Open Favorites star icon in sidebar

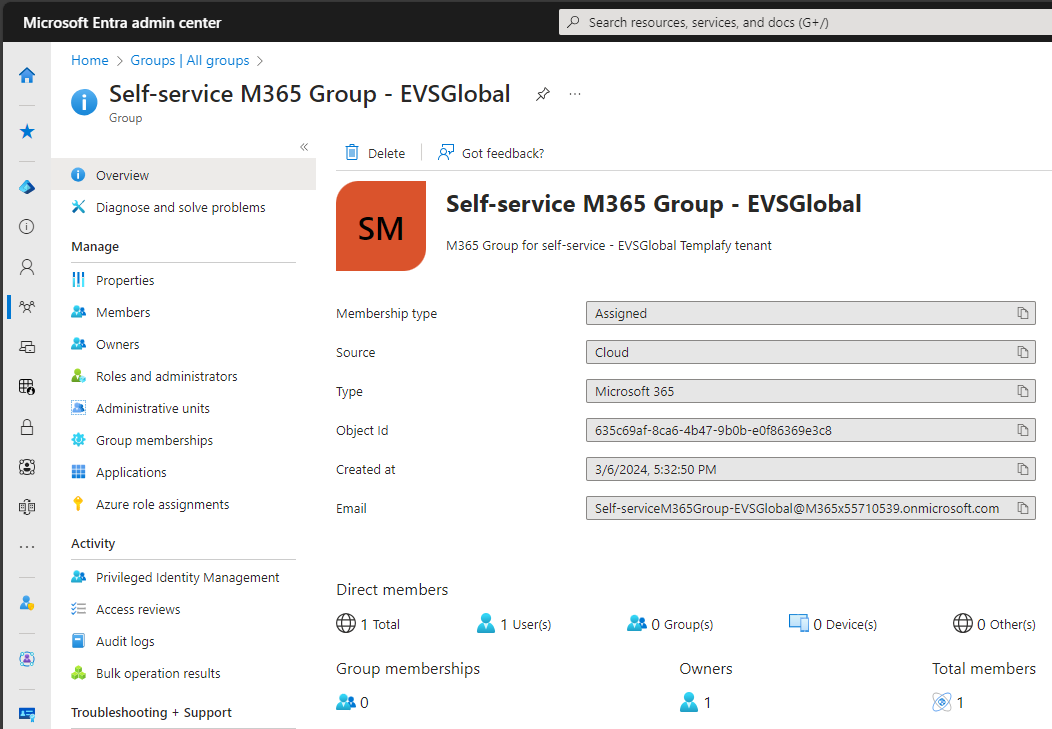[x=27, y=131]
